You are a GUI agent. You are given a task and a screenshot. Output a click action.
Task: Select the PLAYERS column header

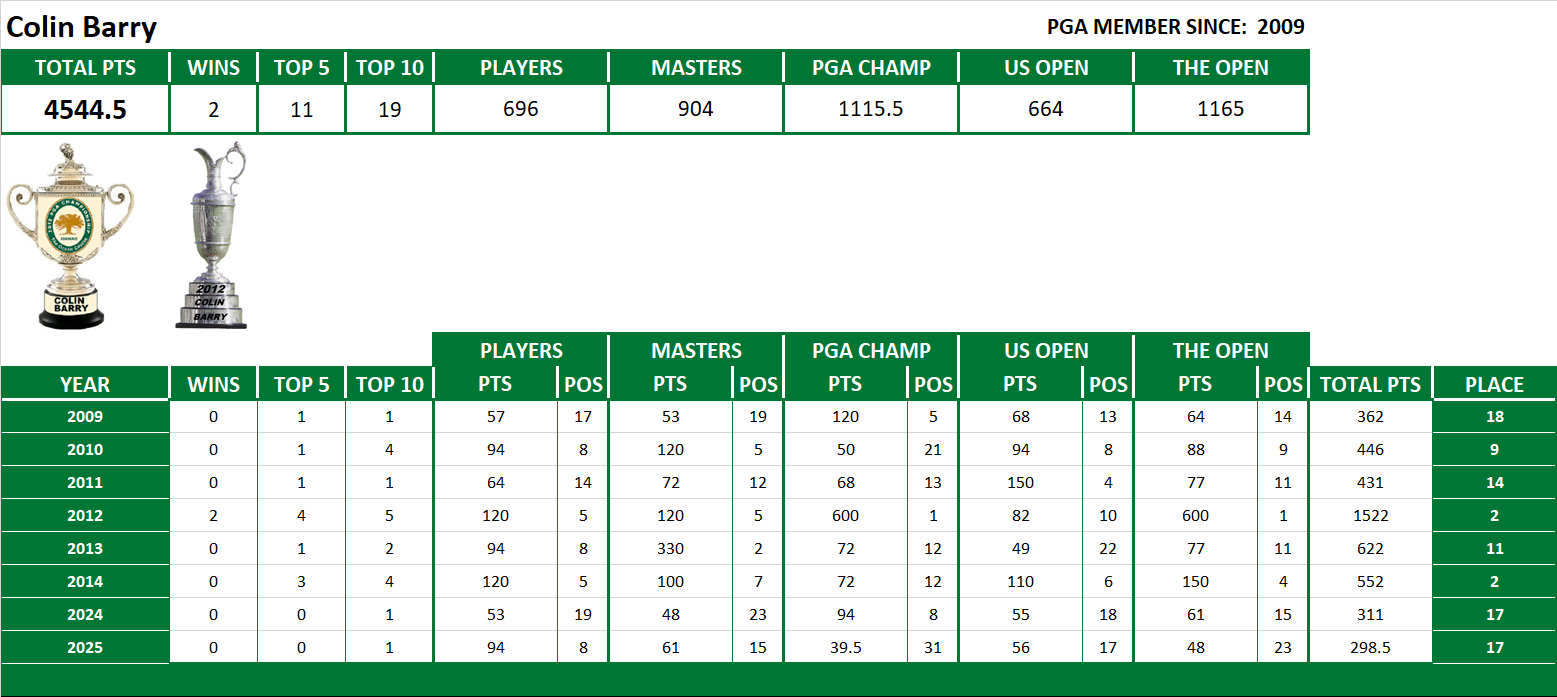click(520, 67)
